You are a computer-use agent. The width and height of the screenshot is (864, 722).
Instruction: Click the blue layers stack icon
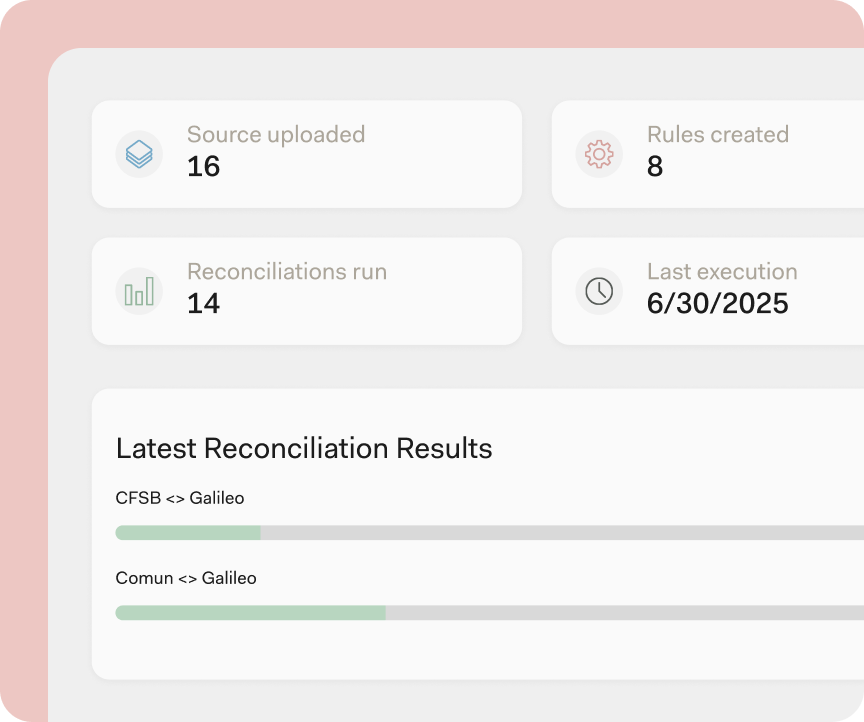pos(139,154)
